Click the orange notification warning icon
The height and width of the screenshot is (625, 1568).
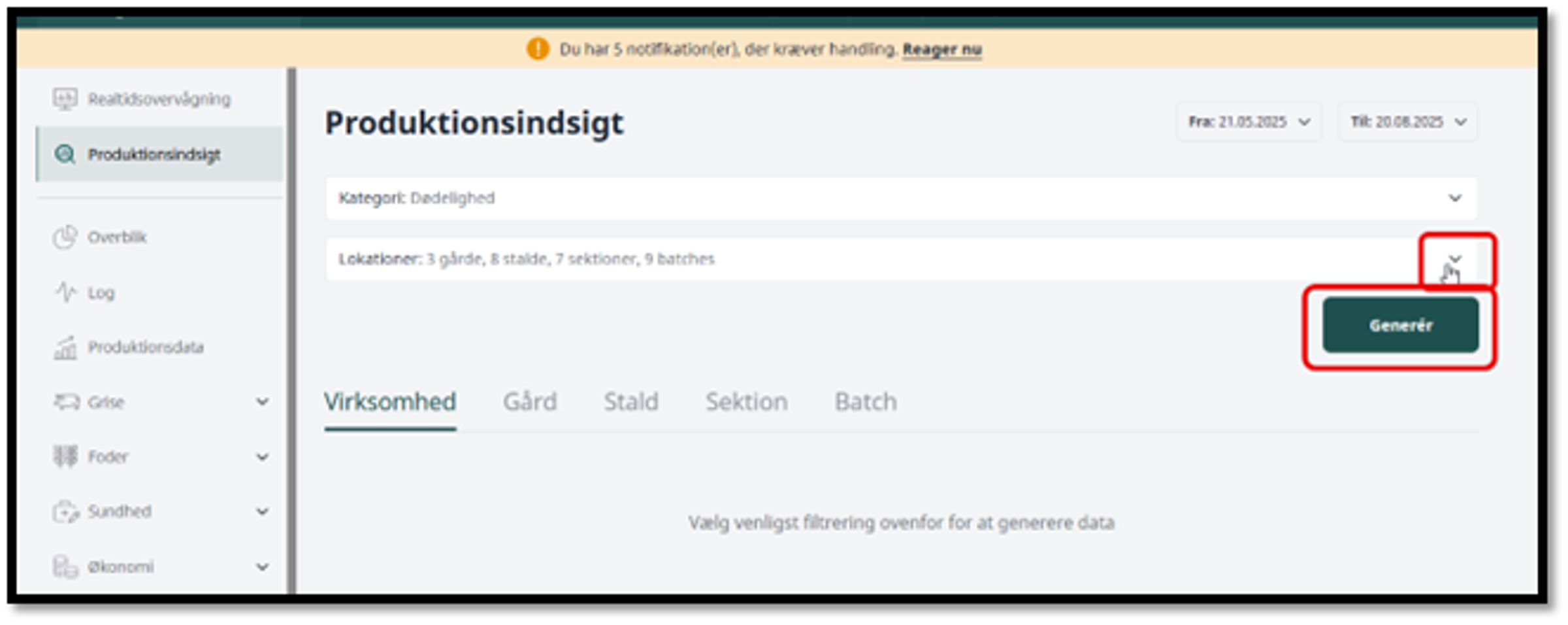click(538, 49)
